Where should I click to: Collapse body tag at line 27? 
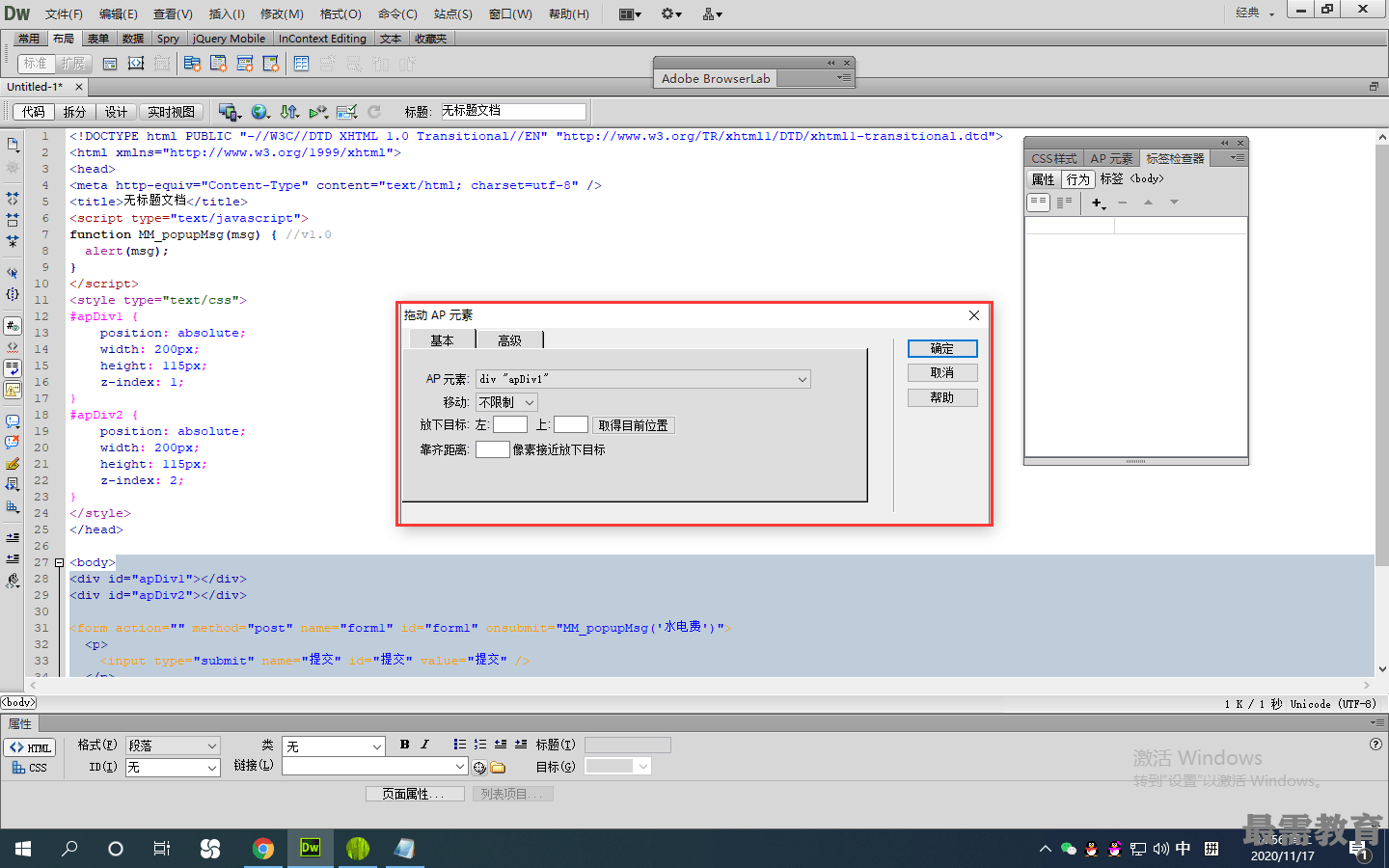59,562
